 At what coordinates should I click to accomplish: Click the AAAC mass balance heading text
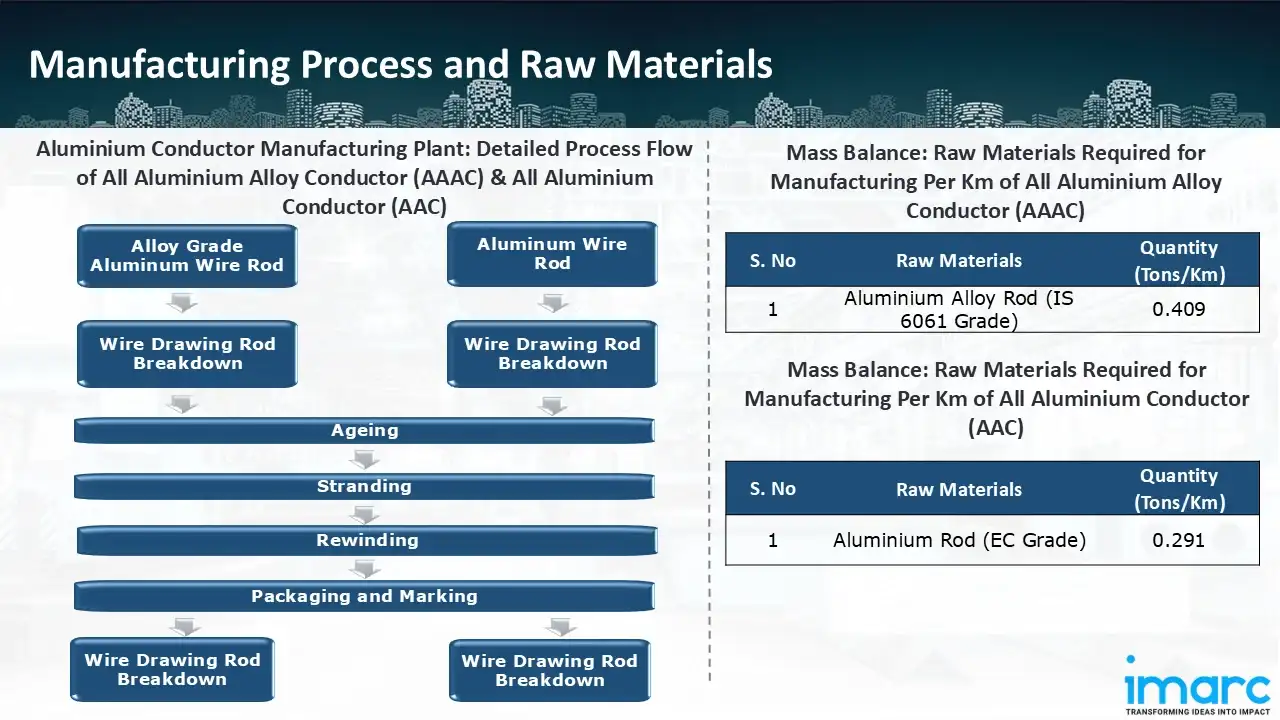point(995,182)
